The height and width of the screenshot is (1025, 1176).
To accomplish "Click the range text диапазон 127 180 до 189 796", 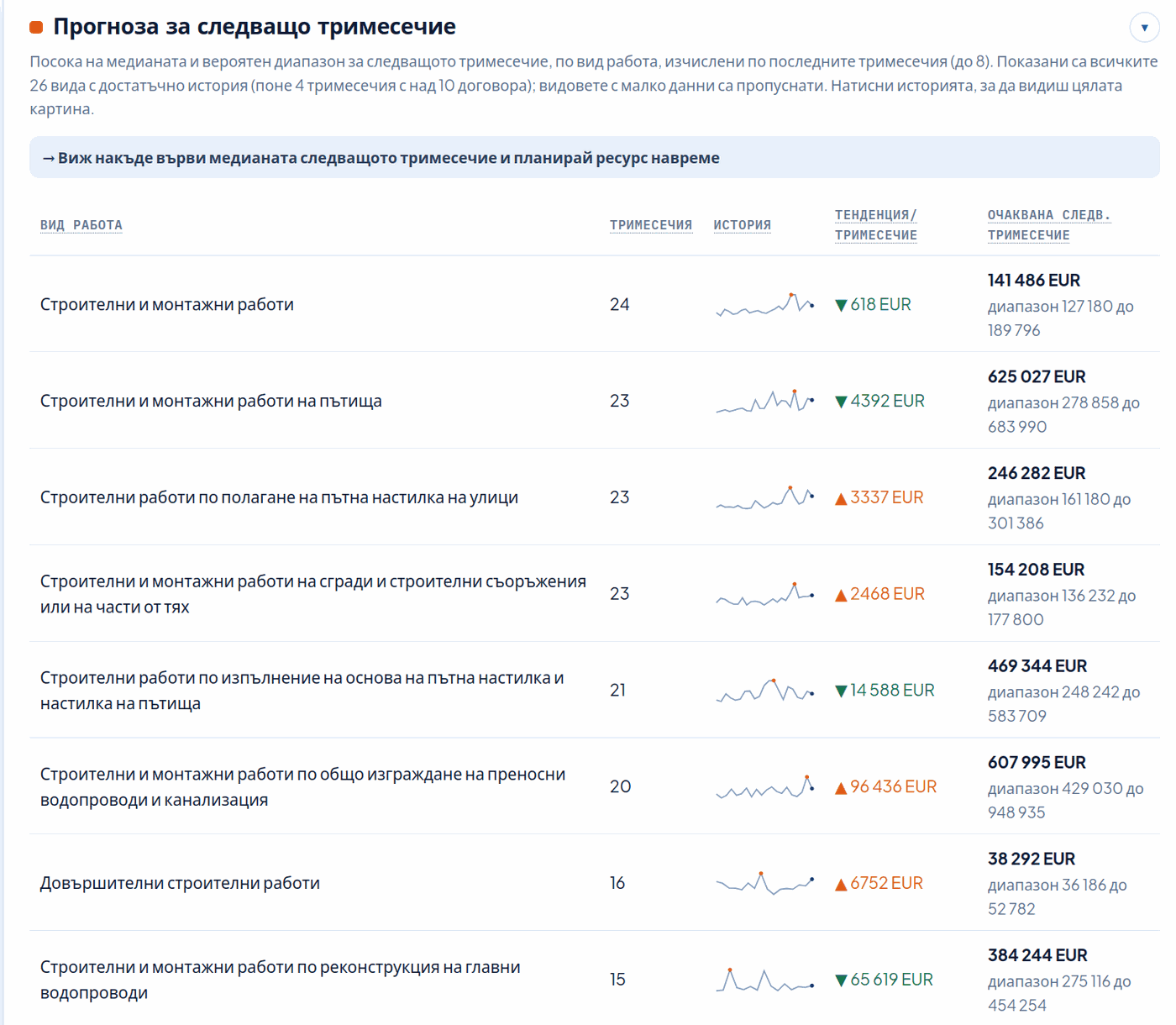I will (x=1061, y=318).
